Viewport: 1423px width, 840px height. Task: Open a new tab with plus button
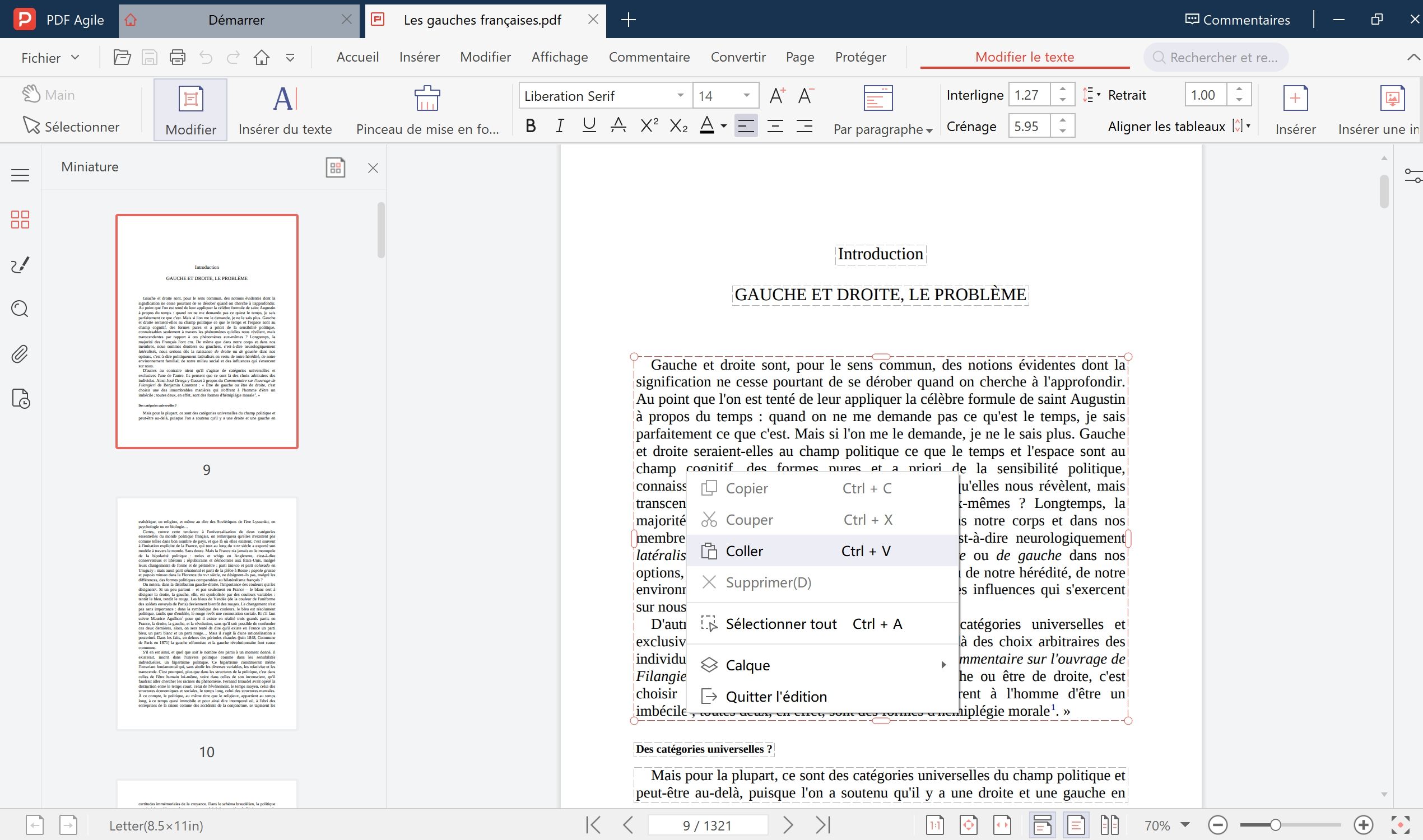[x=628, y=20]
